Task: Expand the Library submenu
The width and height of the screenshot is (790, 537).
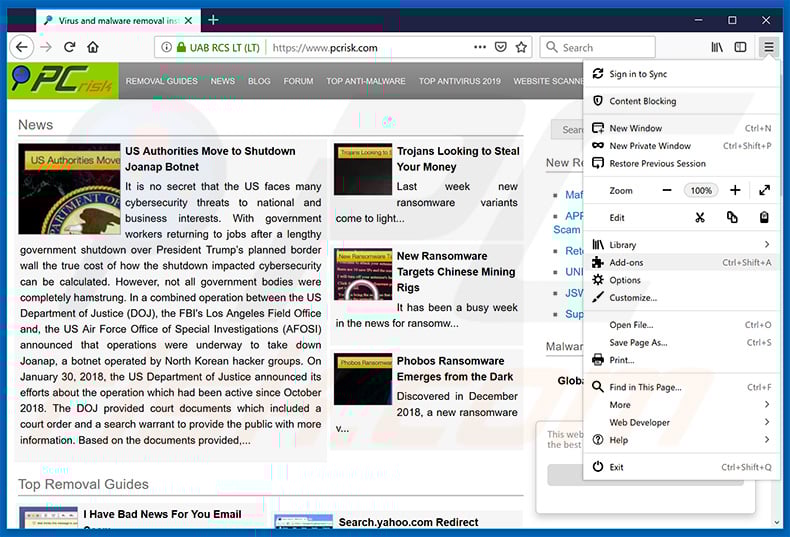Action: click(x=681, y=245)
